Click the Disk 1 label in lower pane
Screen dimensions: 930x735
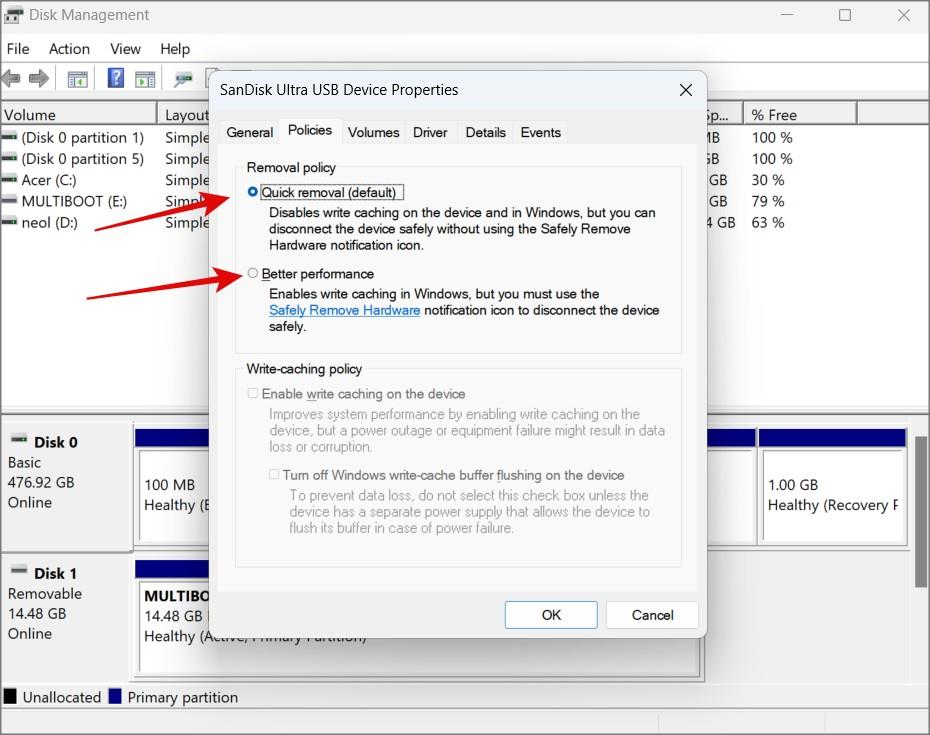tap(56, 573)
